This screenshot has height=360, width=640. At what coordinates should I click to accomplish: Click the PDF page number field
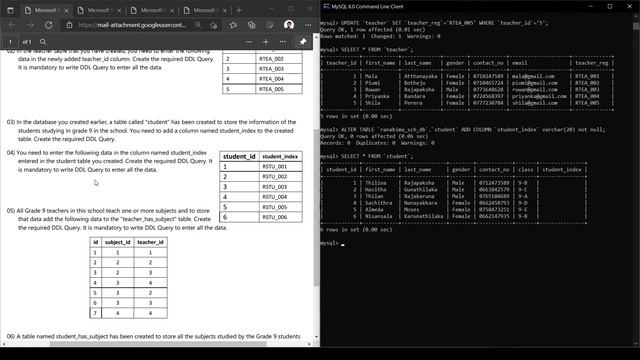[10, 42]
